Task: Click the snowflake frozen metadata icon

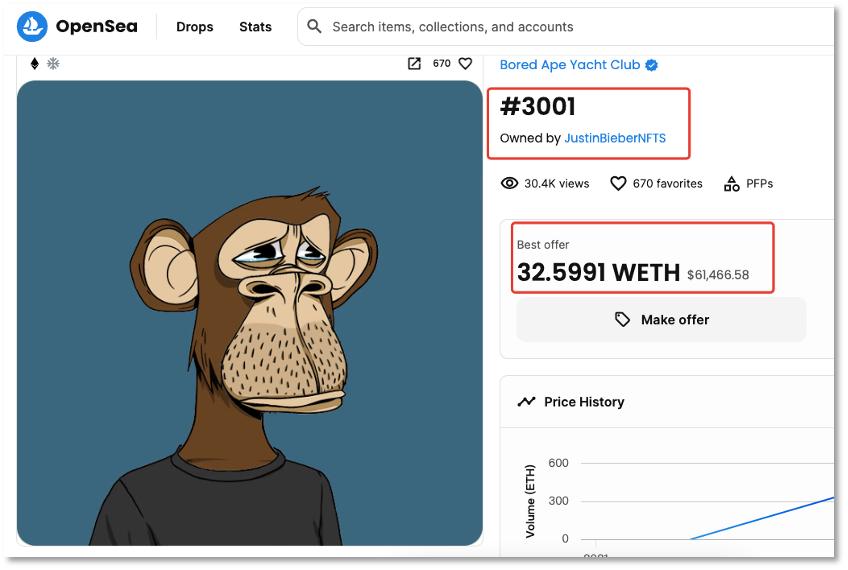Action: pyautogui.click(x=54, y=64)
